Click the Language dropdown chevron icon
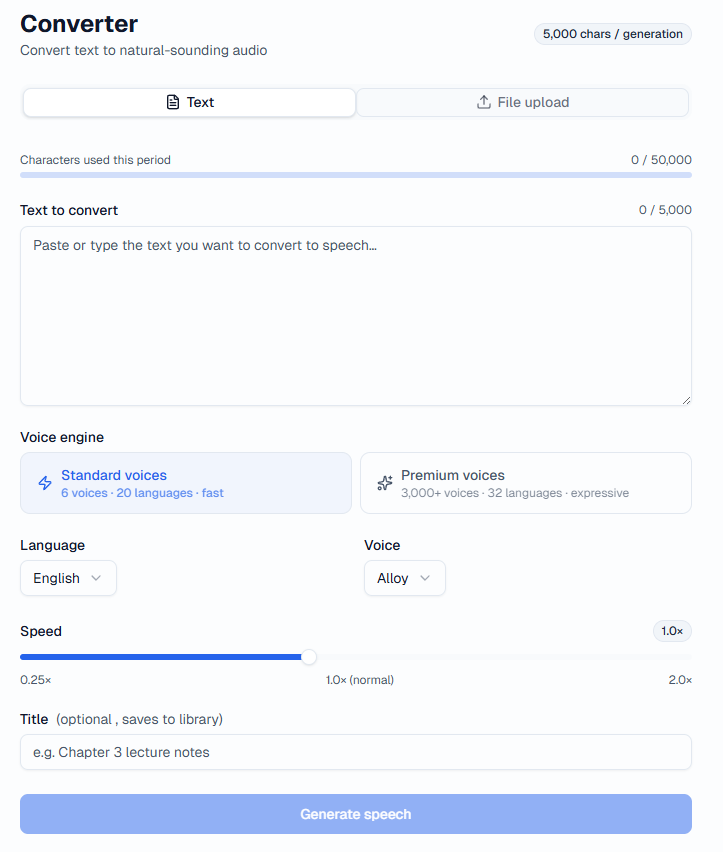The height and width of the screenshot is (852, 723). [96, 578]
